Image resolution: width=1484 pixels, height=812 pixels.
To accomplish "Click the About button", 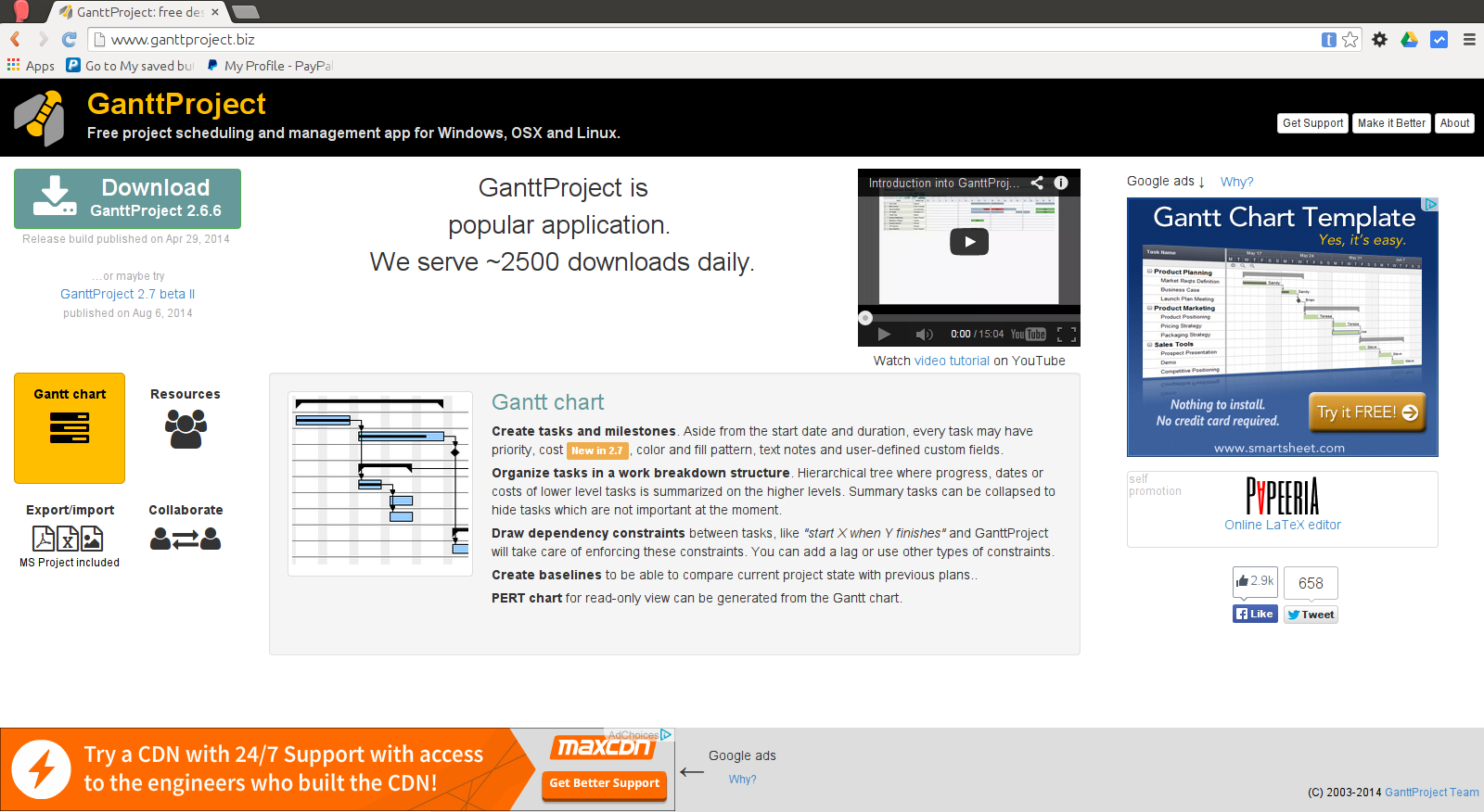I will [x=1454, y=123].
